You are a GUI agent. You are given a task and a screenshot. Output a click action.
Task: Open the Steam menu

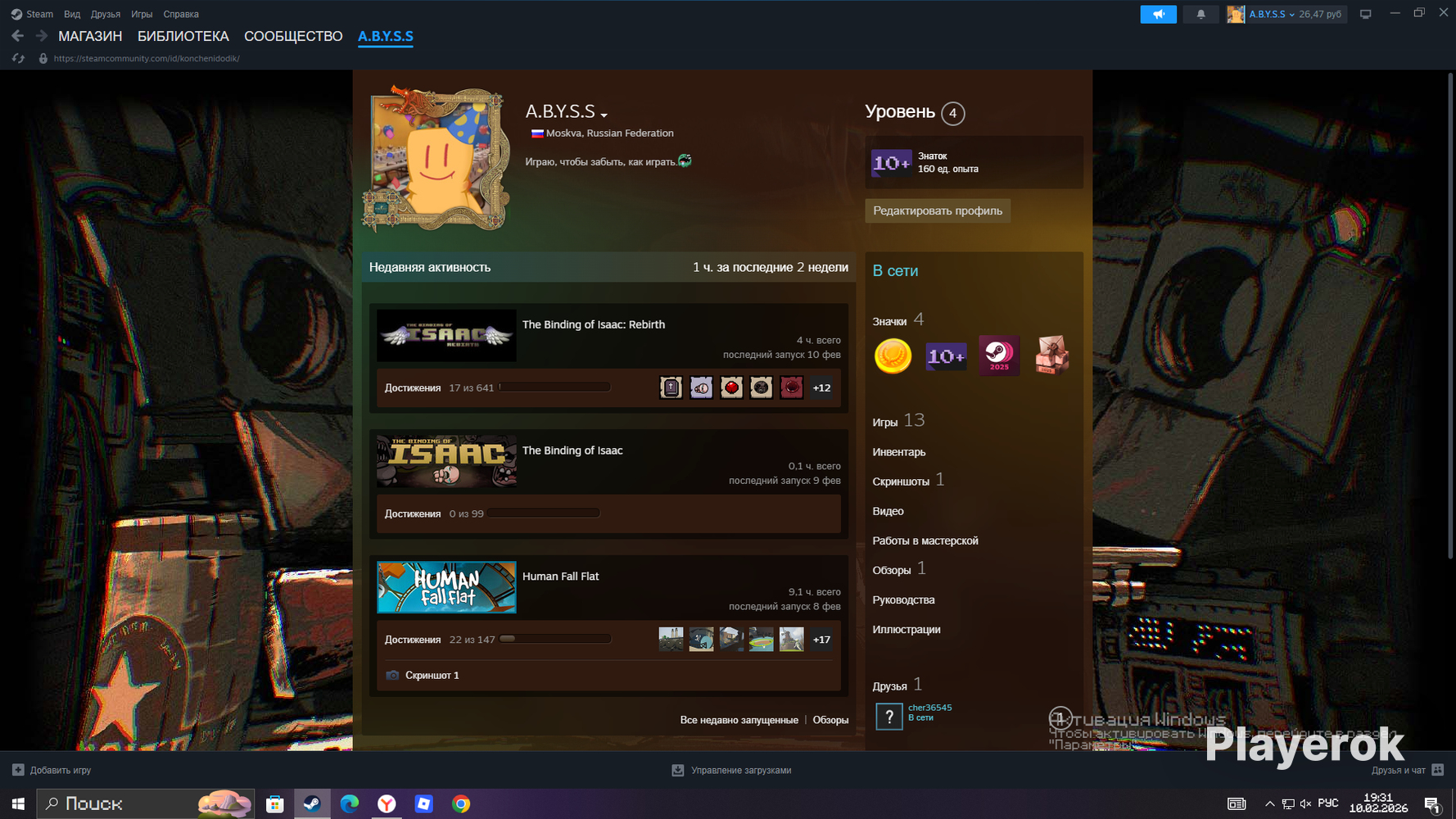click(x=39, y=14)
